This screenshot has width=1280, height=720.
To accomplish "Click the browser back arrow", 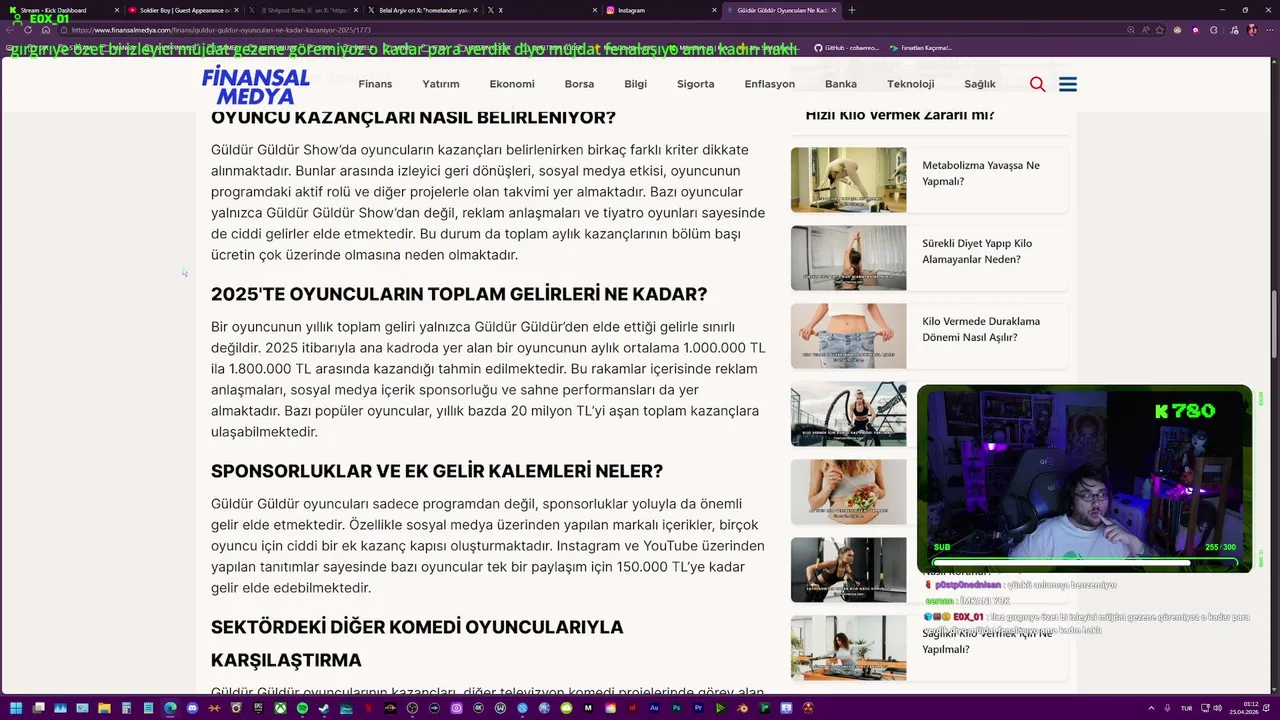I will [x=9, y=30].
